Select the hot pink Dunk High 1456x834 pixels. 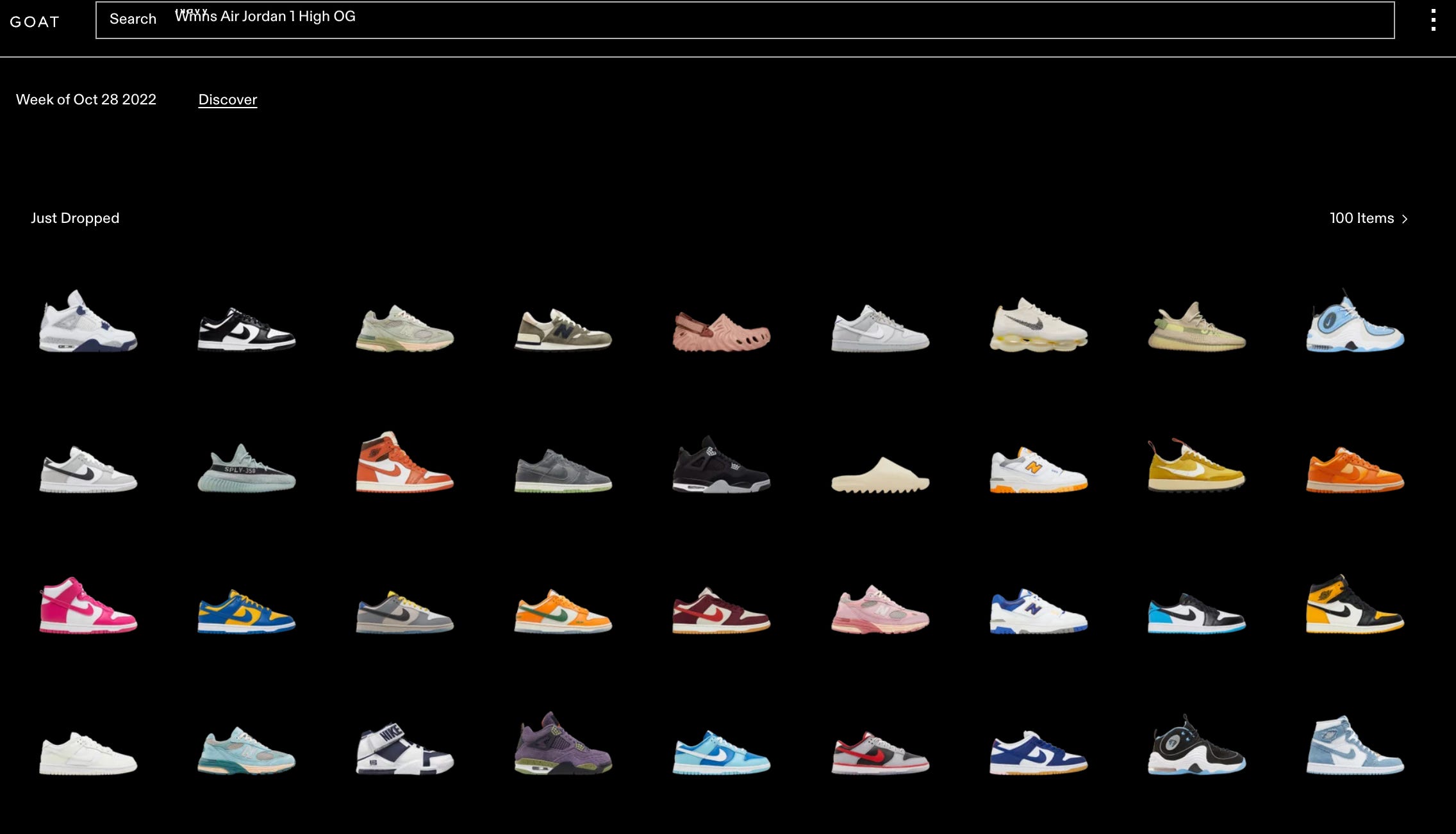[88, 605]
